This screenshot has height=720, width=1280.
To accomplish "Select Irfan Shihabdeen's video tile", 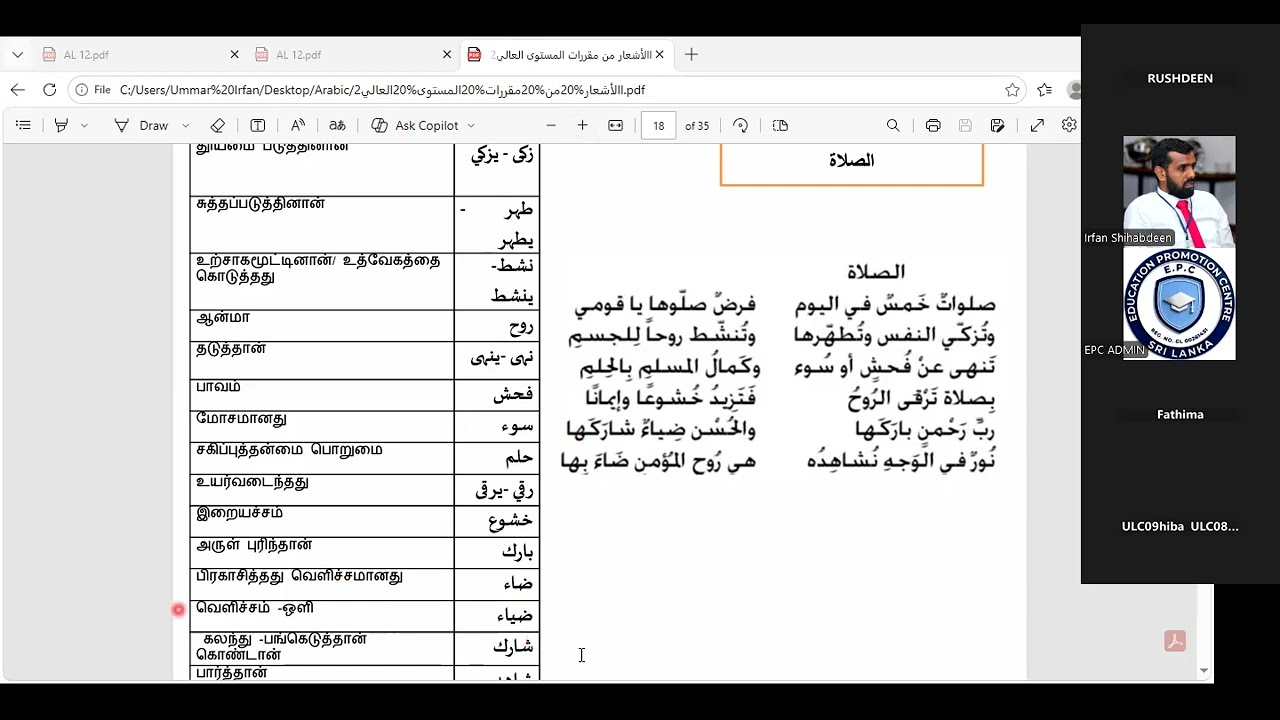I will click(1179, 191).
